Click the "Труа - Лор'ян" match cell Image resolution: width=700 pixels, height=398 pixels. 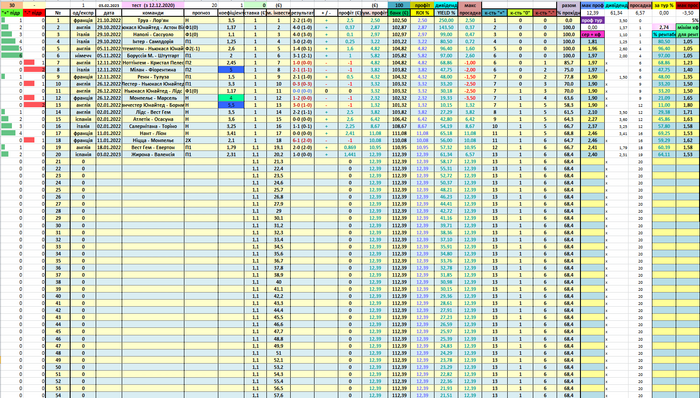pyautogui.click(x=153, y=20)
